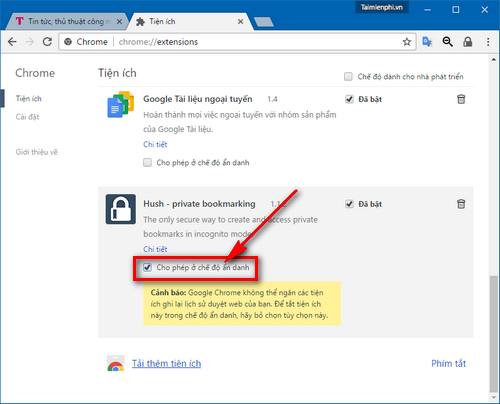Viewport: 500px width, 404px height.
Task: Uncheck Đã bật for Google Tài liệu ngoại tuyến
Action: point(349,99)
